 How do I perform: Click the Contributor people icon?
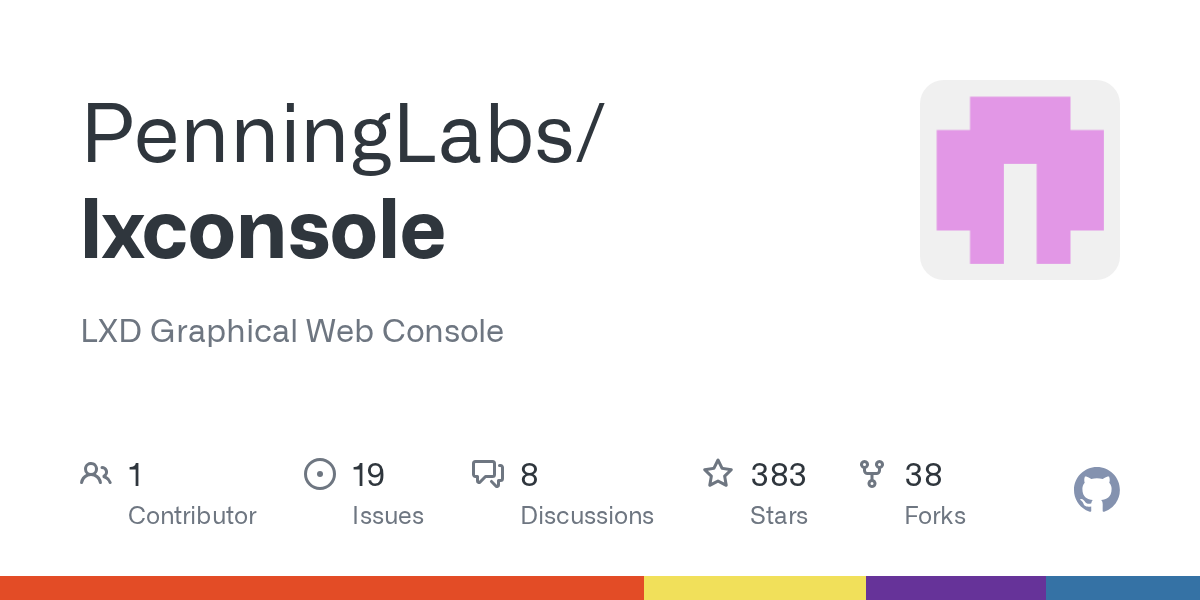coord(96,474)
